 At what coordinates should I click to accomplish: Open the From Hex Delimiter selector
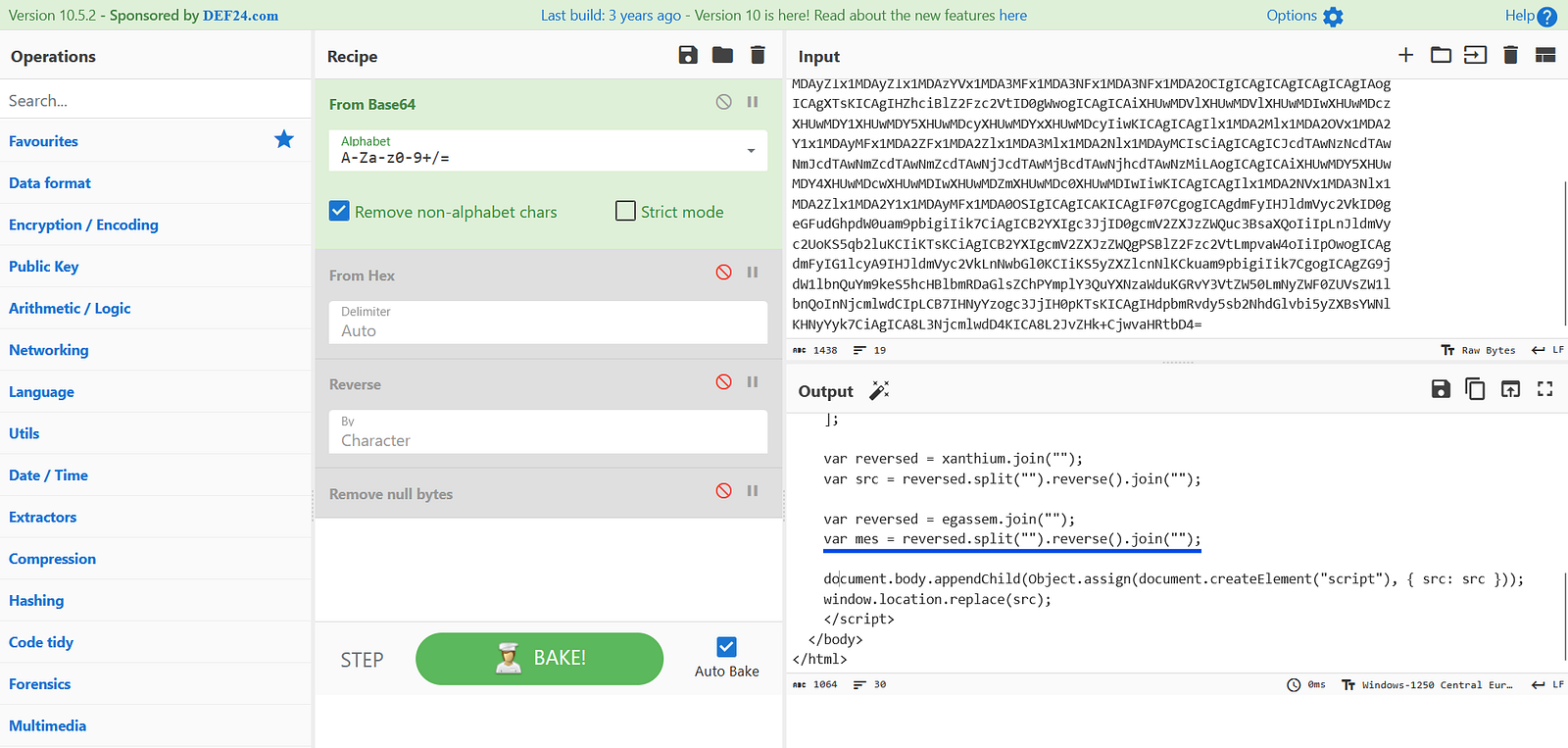click(x=548, y=323)
